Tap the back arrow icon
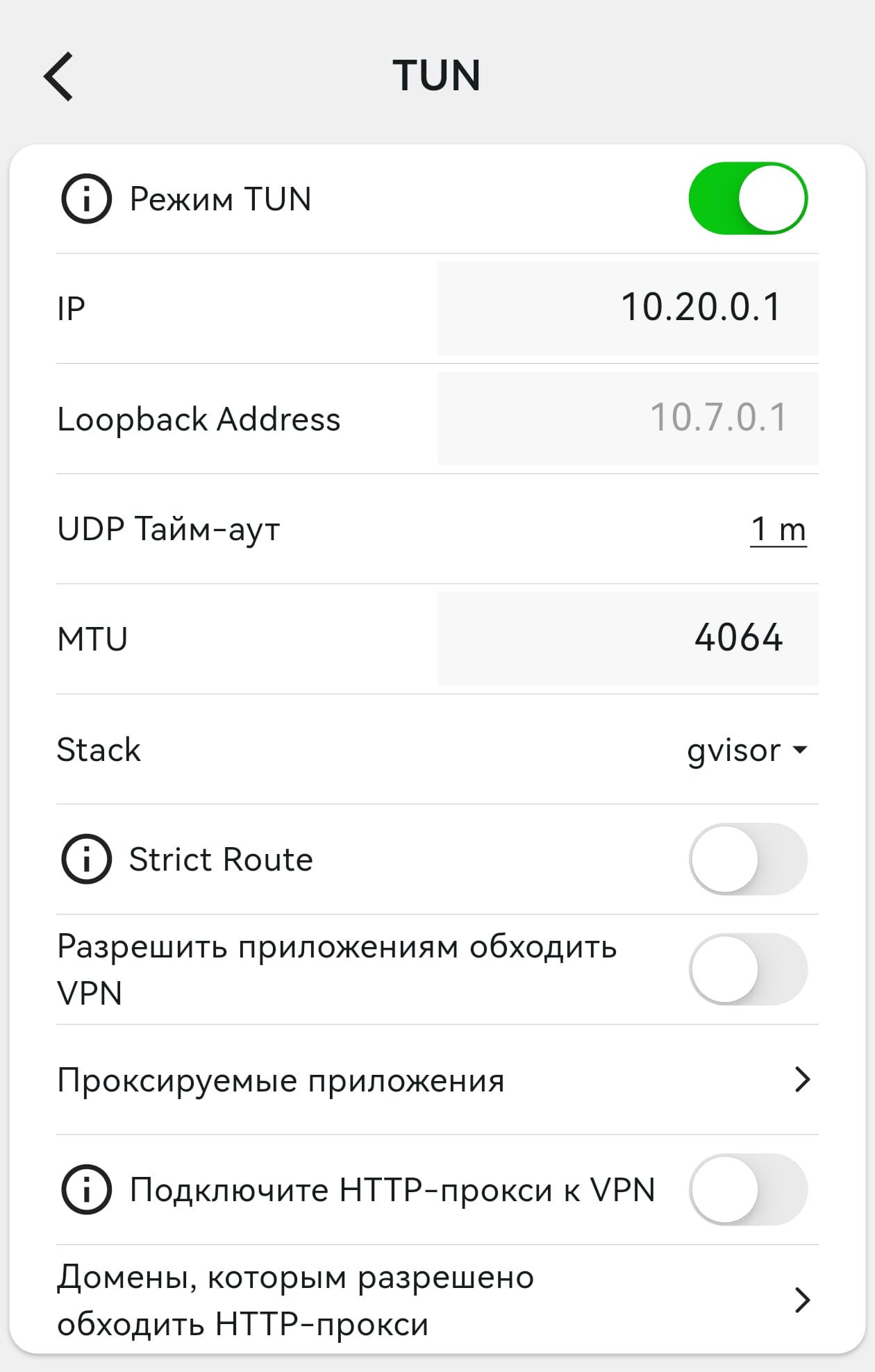The width and height of the screenshot is (875, 1372). (59, 76)
